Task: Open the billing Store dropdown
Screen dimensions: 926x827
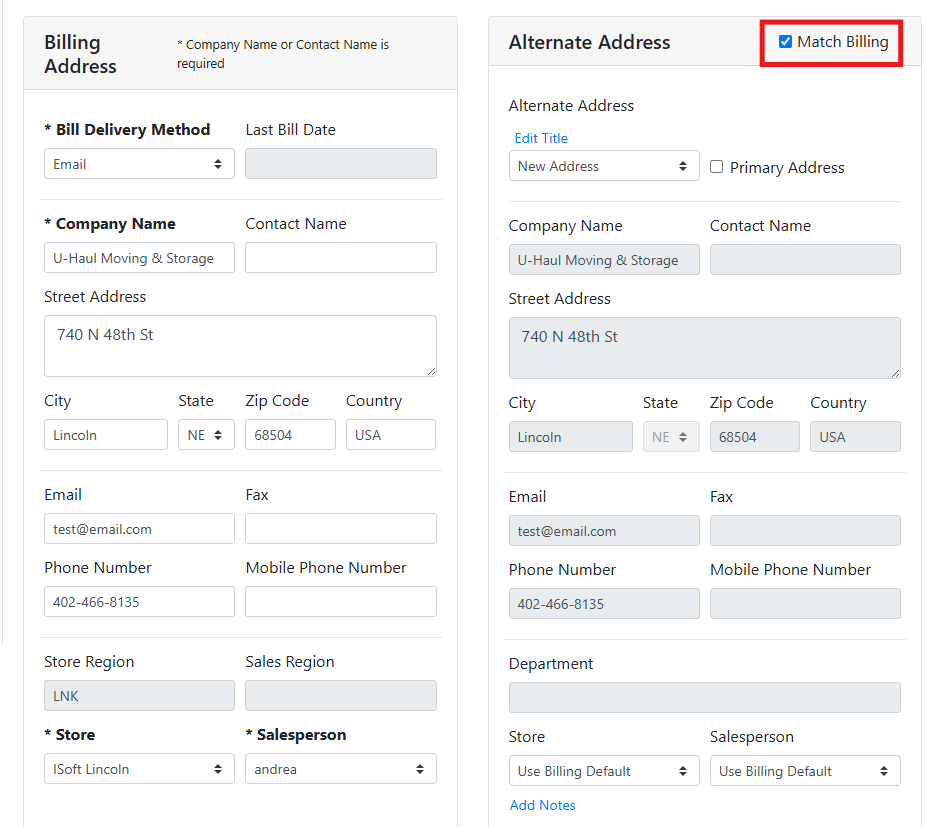Action: (139, 769)
